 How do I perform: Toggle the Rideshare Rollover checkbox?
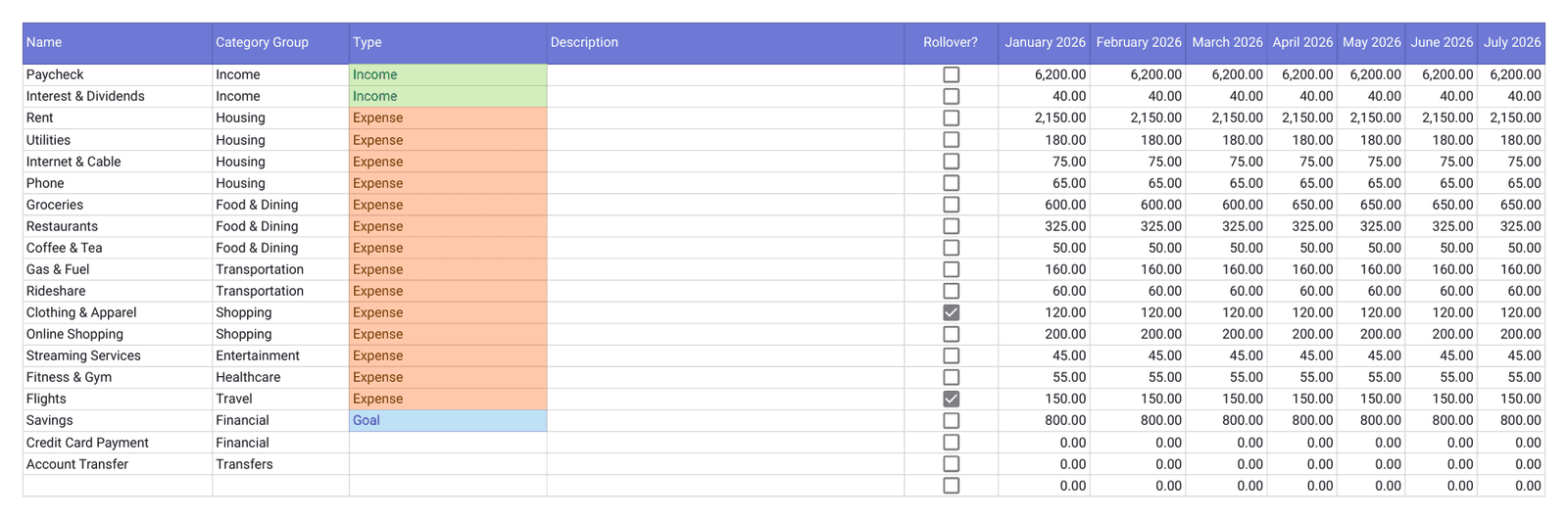click(x=951, y=291)
